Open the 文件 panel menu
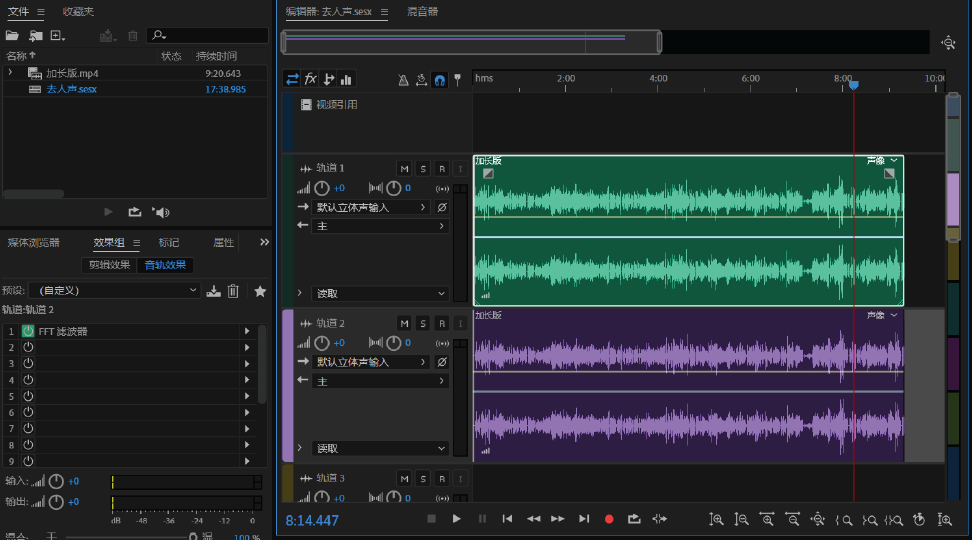 click(x=40, y=12)
